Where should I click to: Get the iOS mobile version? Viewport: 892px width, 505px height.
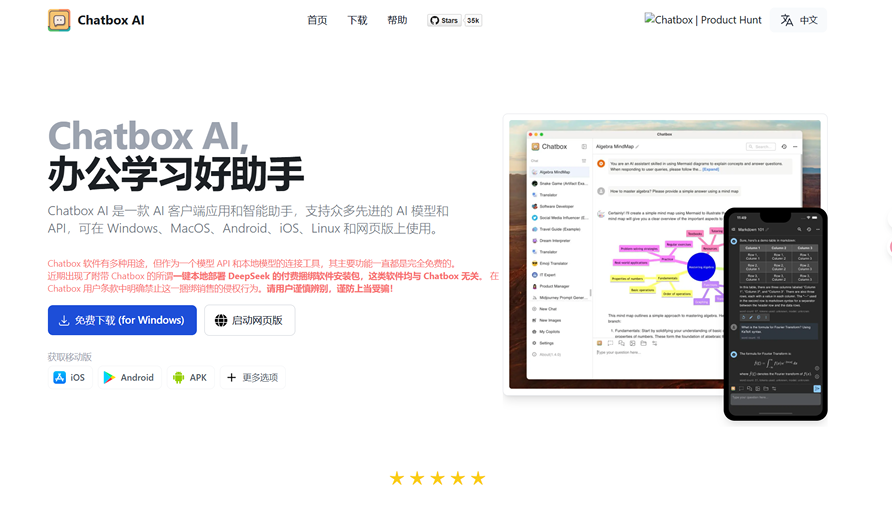[70, 378]
